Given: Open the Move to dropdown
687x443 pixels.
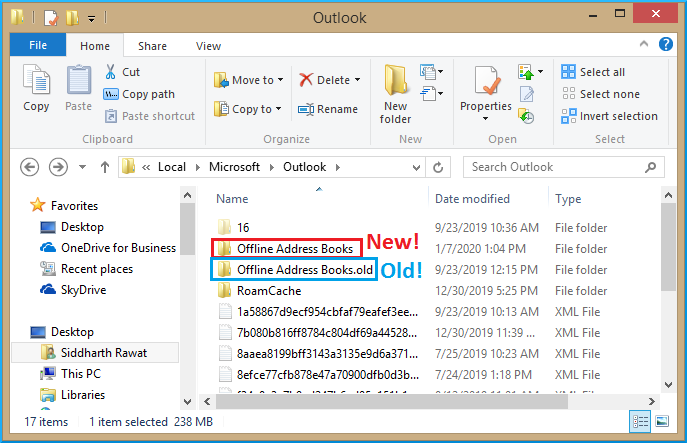Looking at the screenshot, I should point(248,80).
